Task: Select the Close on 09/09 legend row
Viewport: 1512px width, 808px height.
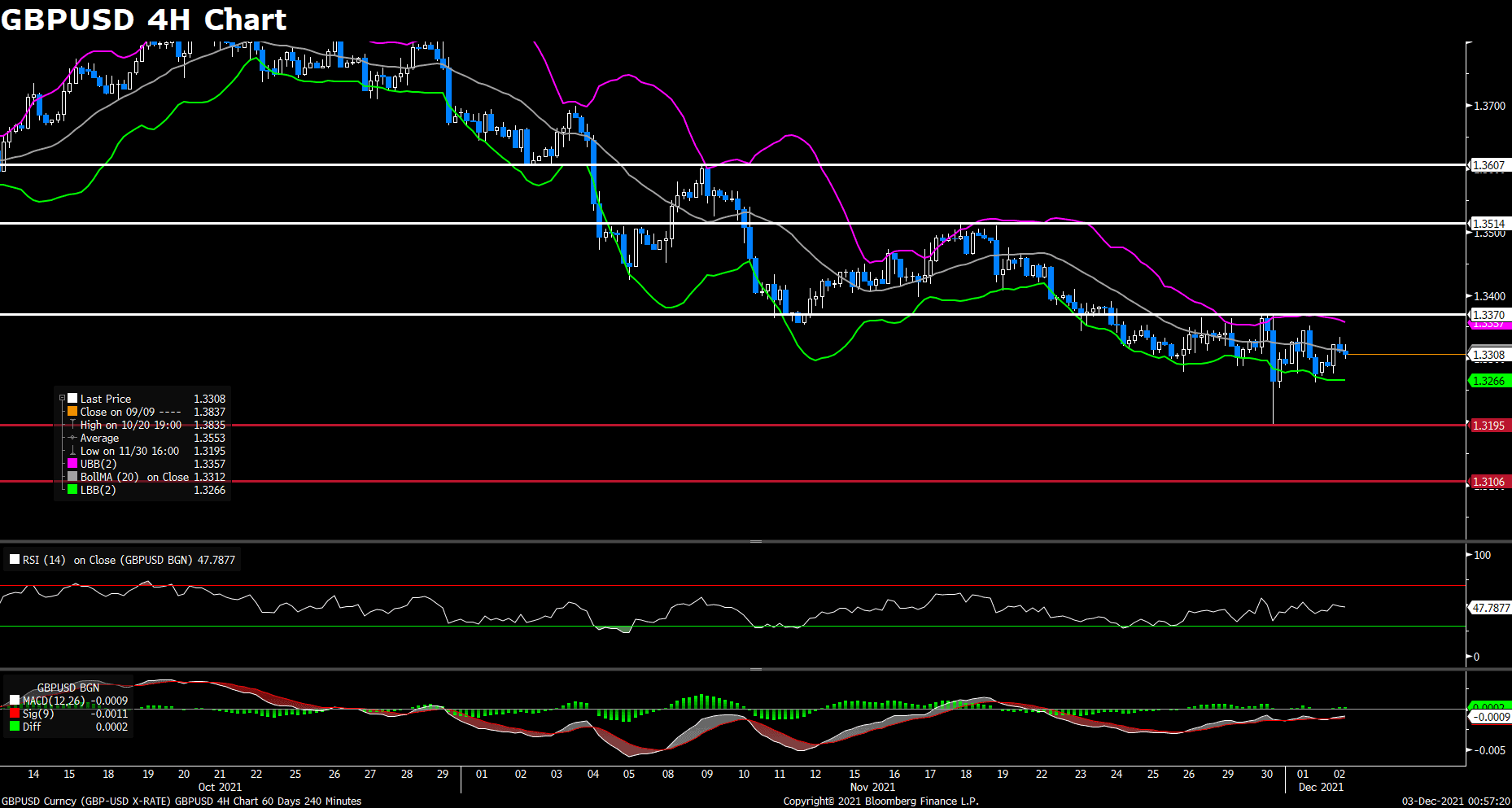Action: pos(146,412)
